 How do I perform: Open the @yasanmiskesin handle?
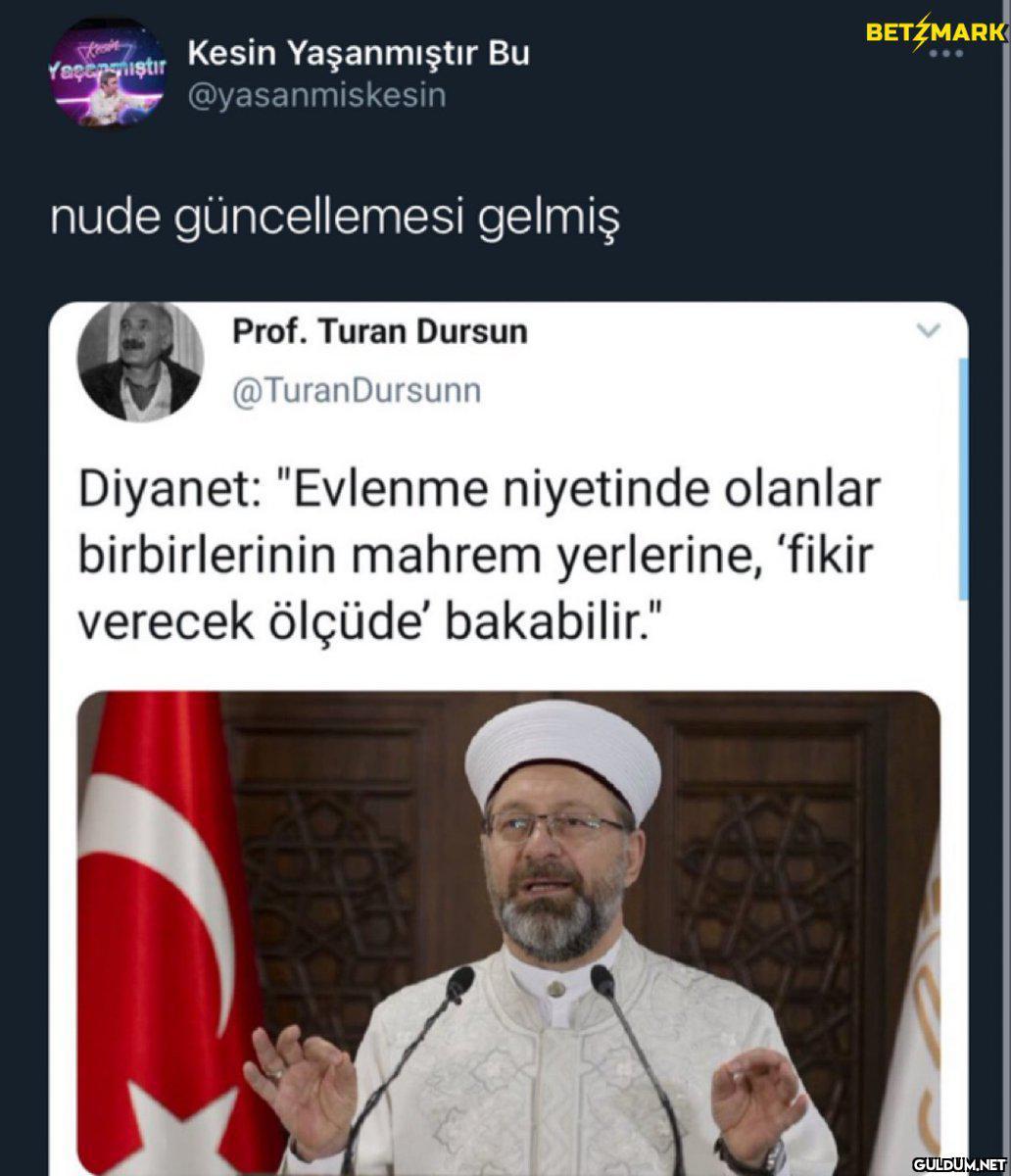(x=316, y=96)
